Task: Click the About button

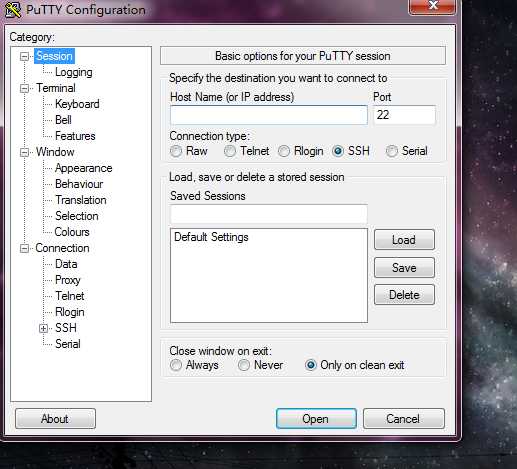Action: (55, 419)
